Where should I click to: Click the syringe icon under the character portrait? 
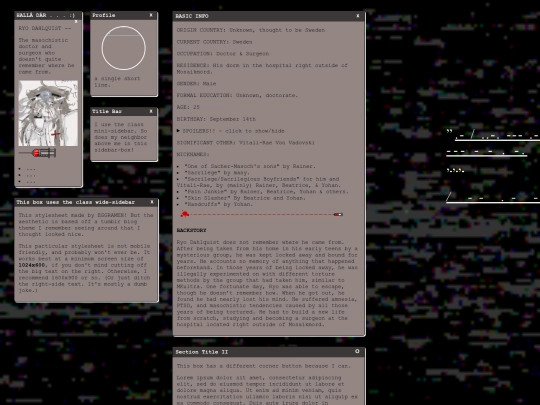click(38, 152)
